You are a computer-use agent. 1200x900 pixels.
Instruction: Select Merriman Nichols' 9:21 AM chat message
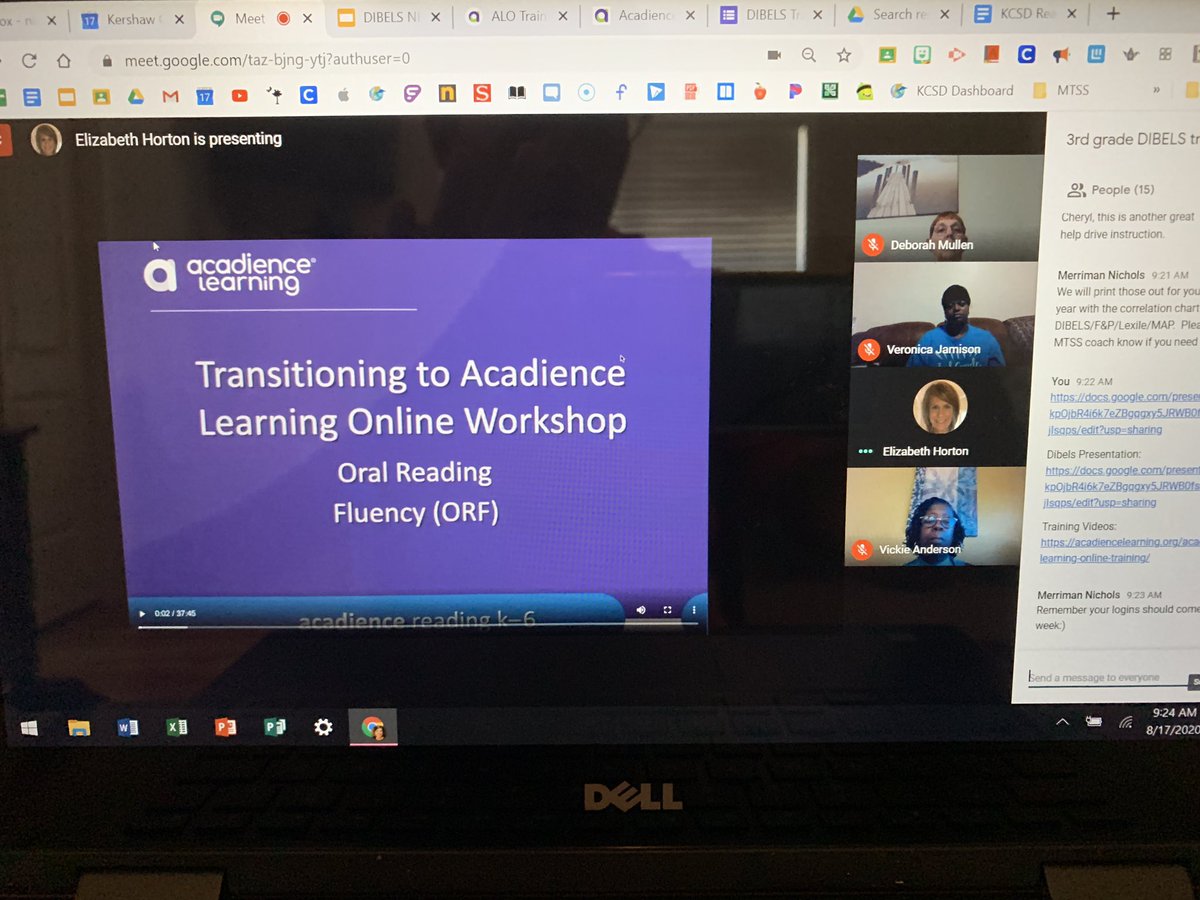coord(1127,311)
